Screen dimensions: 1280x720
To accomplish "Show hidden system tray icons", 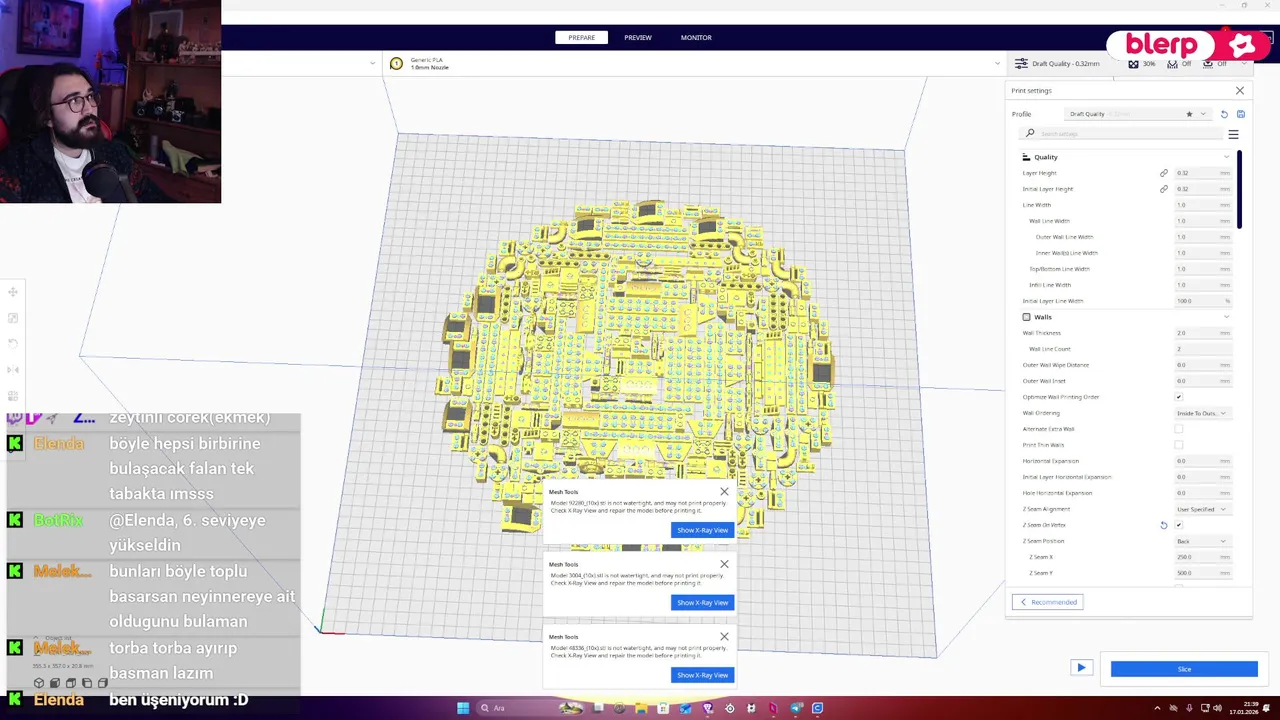I will click(x=1158, y=708).
